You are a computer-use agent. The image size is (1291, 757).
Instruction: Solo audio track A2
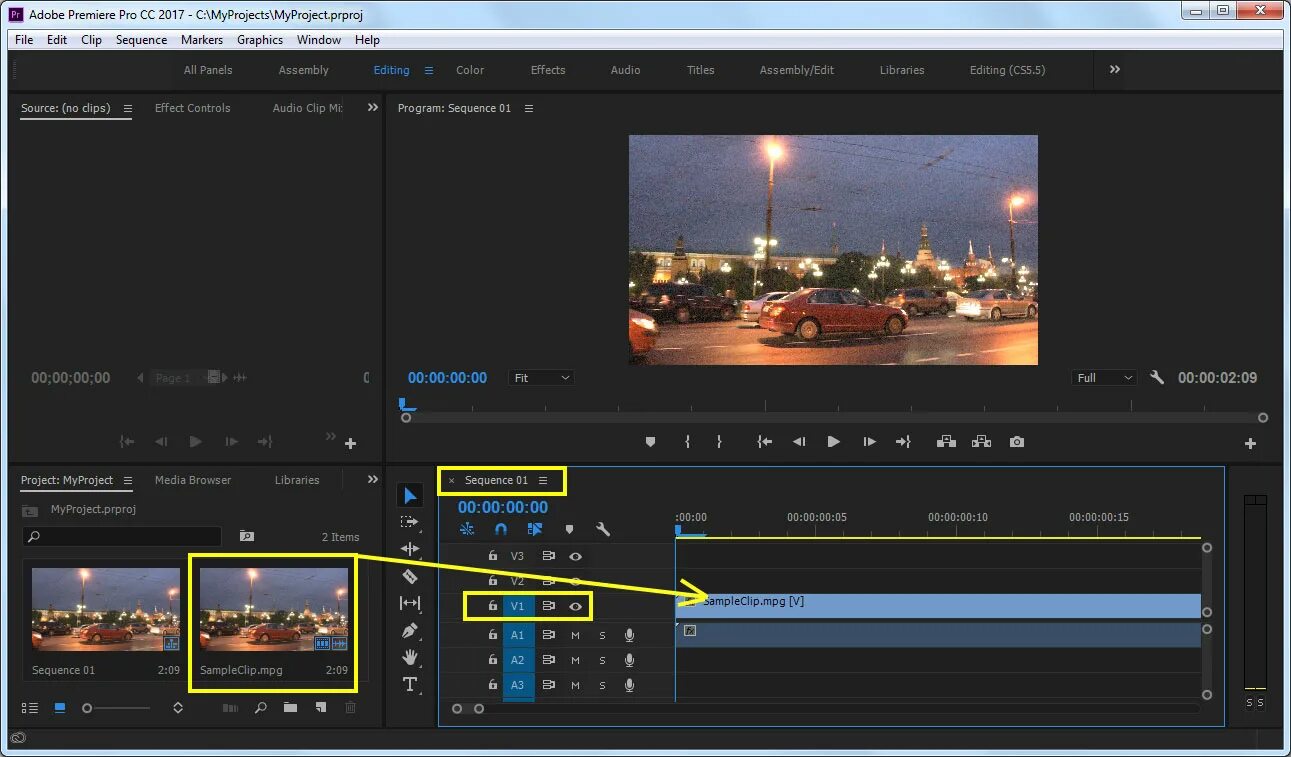pyautogui.click(x=602, y=660)
